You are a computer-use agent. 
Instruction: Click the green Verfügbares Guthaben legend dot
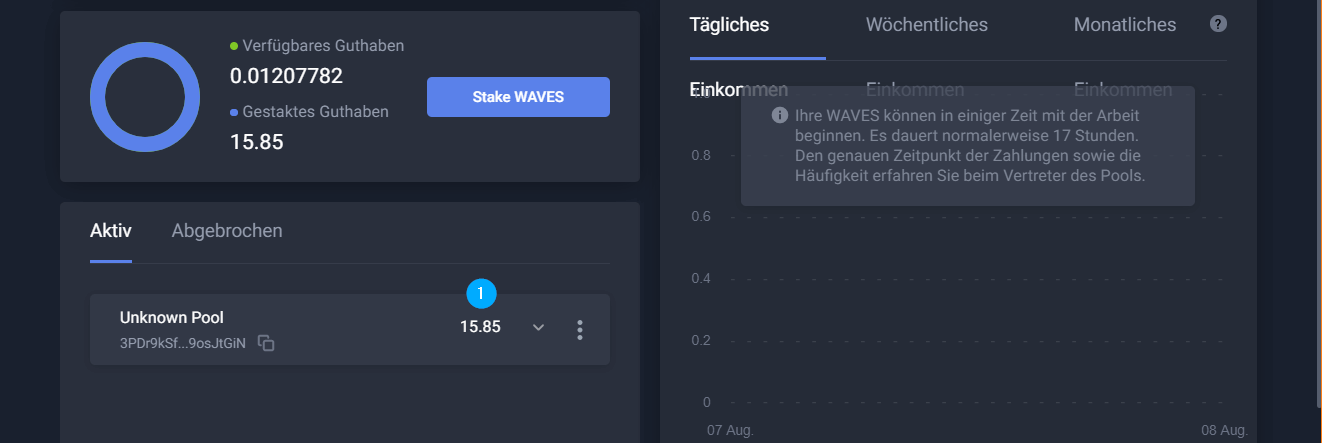click(234, 46)
